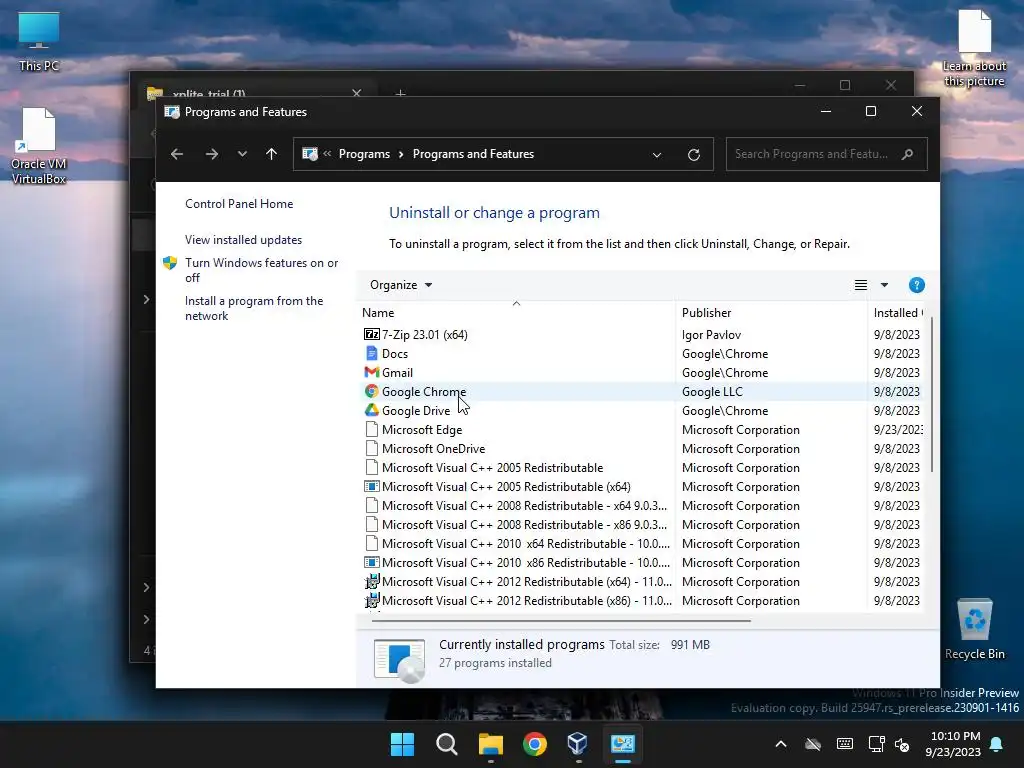Select the Microsoft Edge program row

(x=642, y=430)
